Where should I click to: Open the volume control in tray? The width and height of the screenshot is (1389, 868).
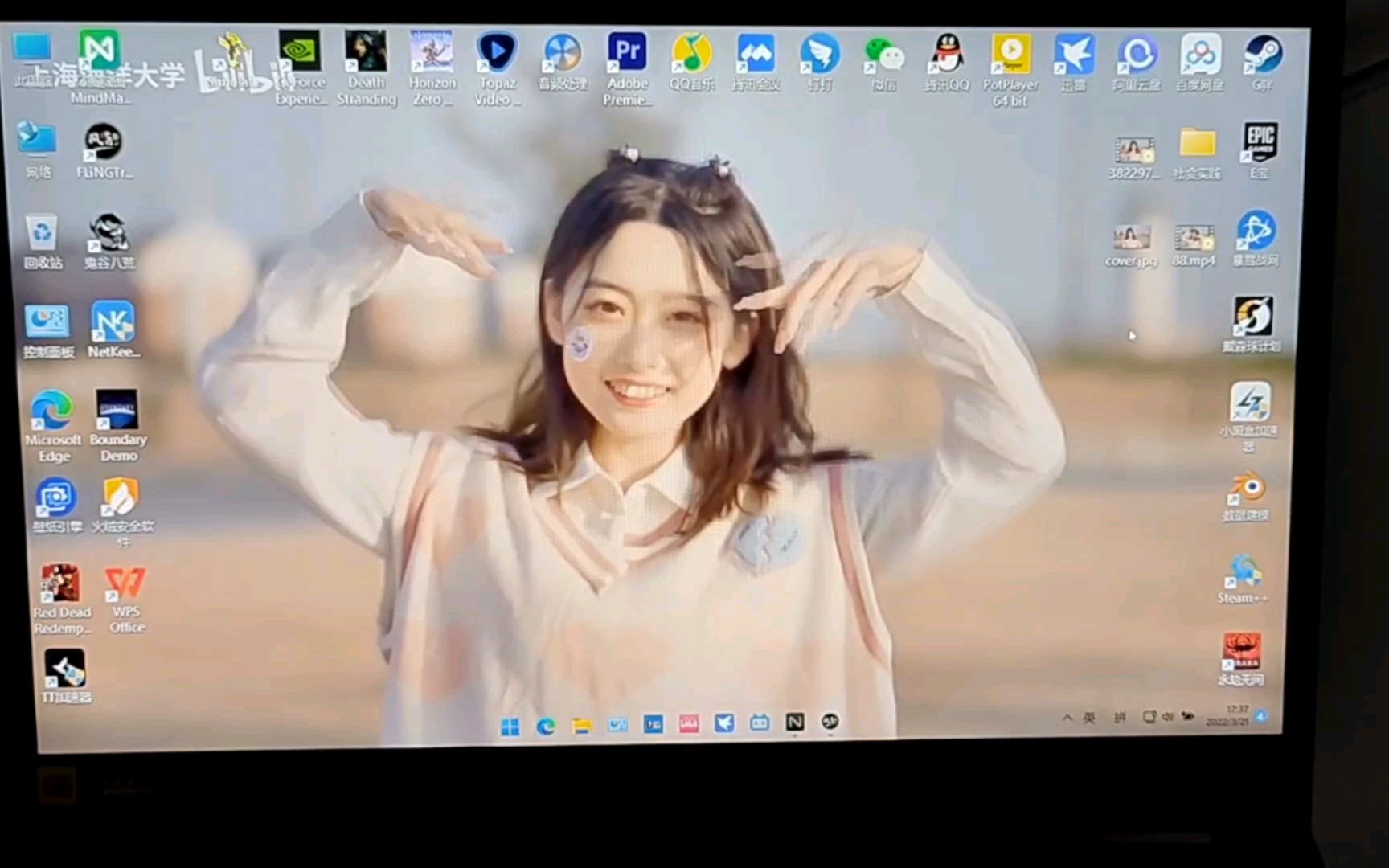[1167, 715]
